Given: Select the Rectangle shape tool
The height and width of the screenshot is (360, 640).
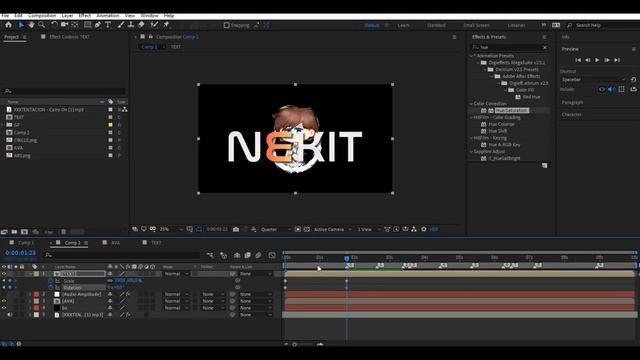Looking at the screenshot, I should click(x=87, y=25).
